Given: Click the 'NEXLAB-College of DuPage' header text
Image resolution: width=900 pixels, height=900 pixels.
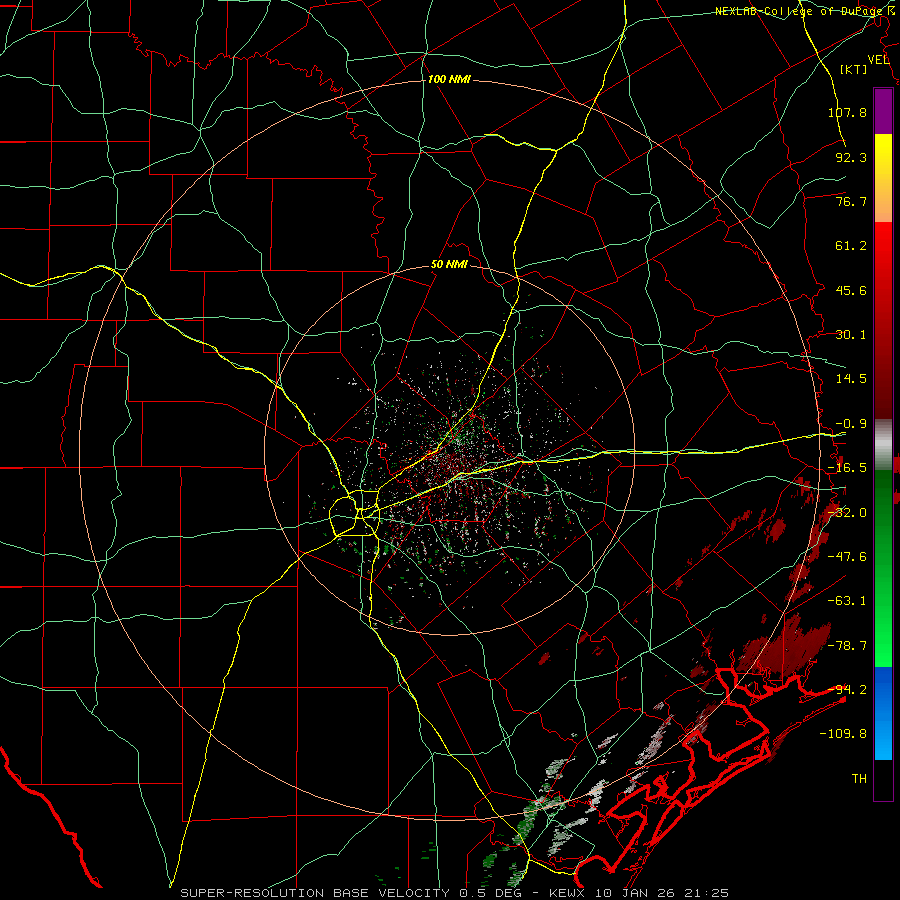Looking at the screenshot, I should (x=798, y=11).
